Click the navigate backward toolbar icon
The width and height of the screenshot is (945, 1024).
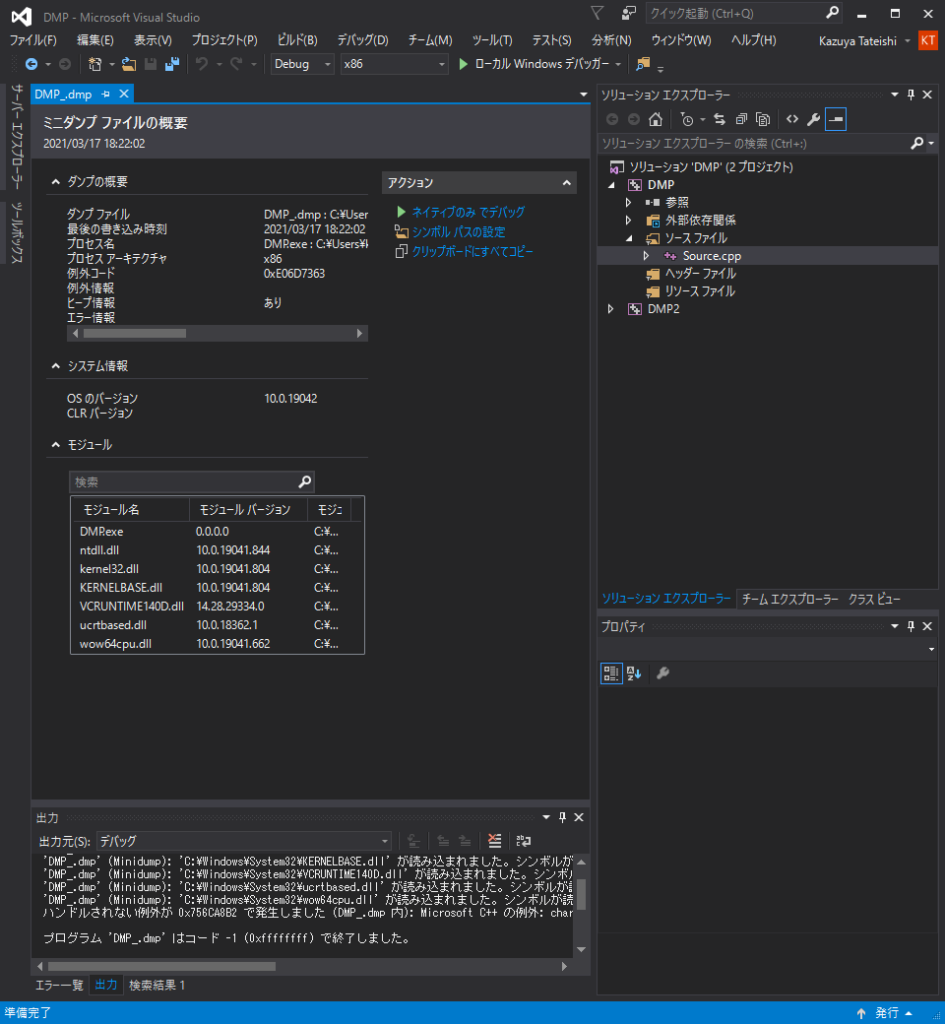click(31, 64)
